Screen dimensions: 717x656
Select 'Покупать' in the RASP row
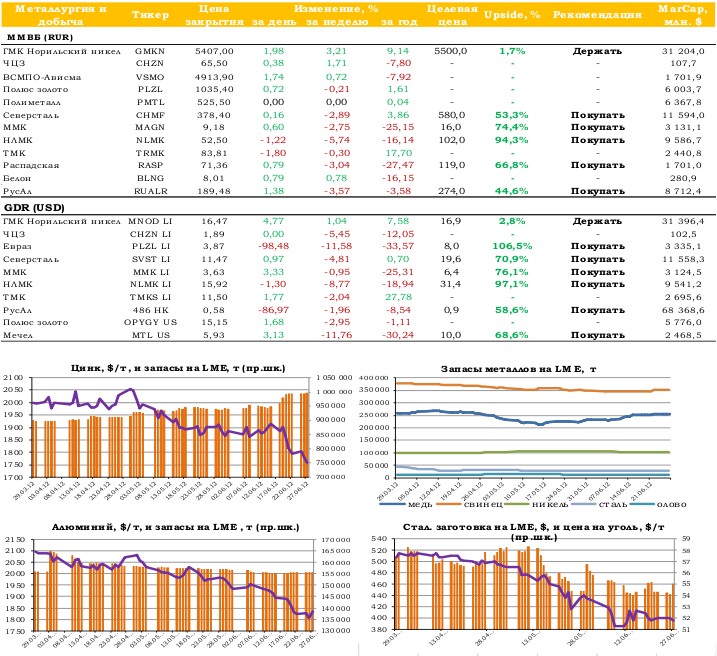(598, 165)
